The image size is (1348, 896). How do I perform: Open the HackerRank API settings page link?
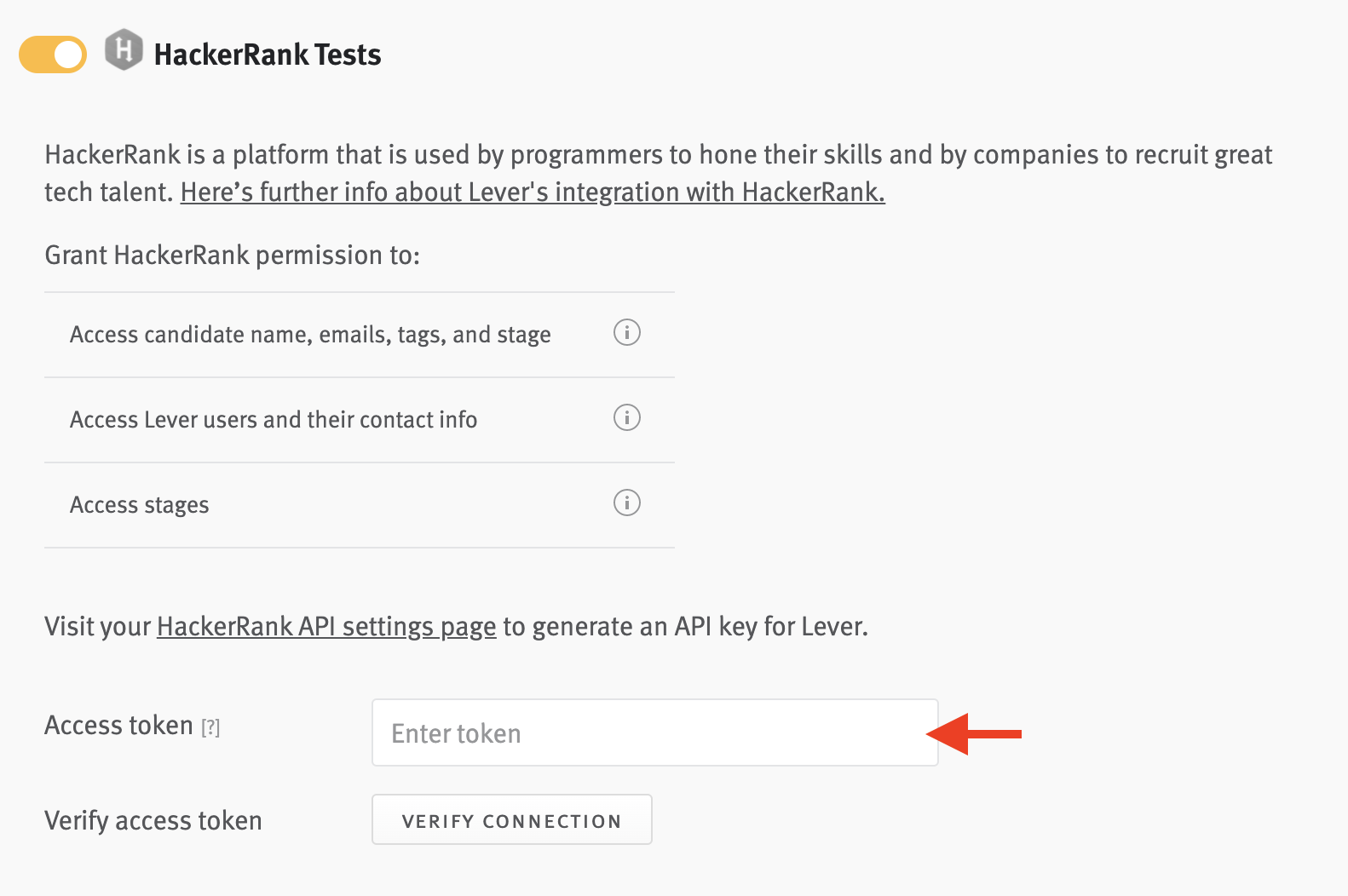(326, 627)
